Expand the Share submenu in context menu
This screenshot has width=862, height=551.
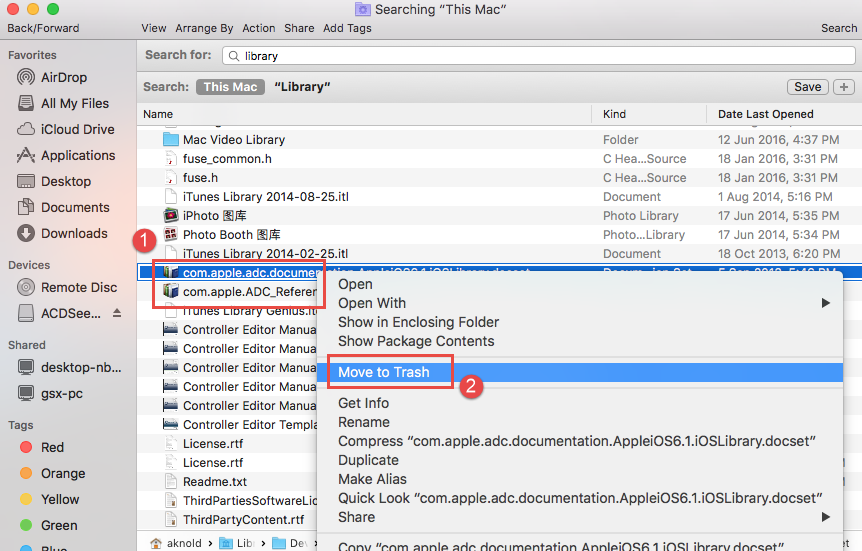pyautogui.click(x=826, y=517)
